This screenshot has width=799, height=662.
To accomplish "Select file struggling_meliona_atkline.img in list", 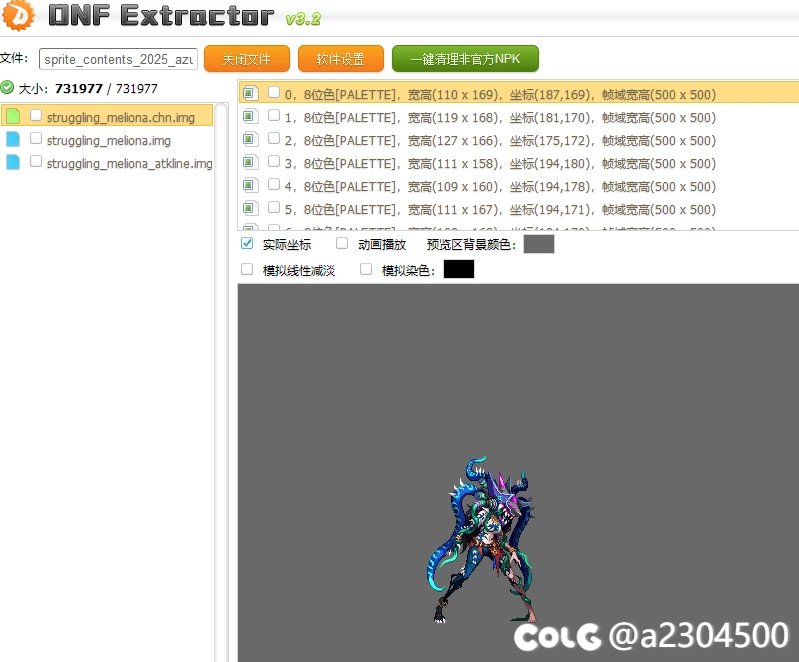I will click(107, 163).
